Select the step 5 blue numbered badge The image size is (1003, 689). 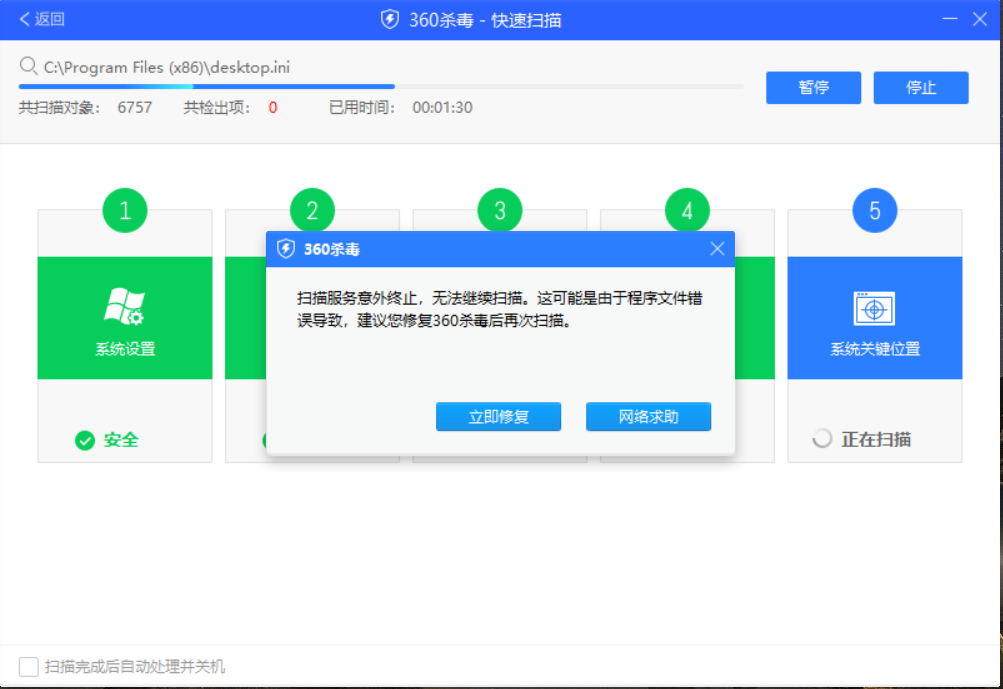click(x=874, y=210)
